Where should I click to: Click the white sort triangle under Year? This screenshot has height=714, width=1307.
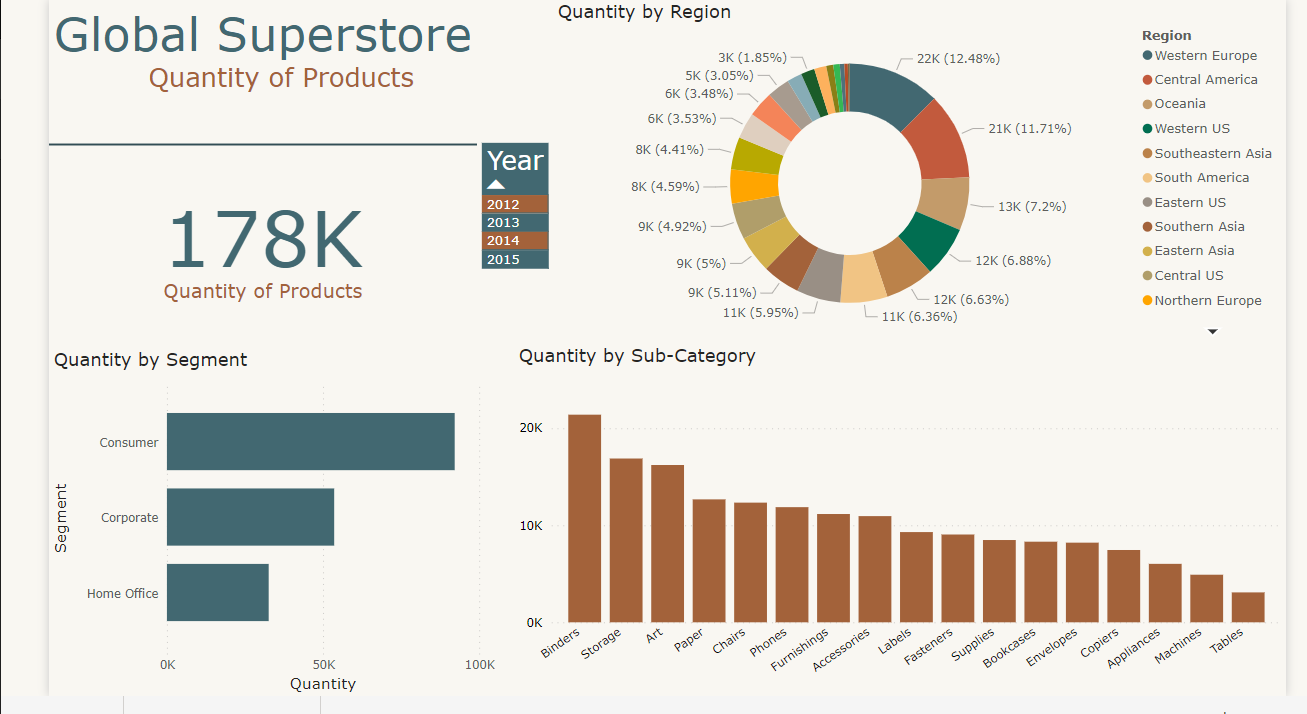[496, 185]
